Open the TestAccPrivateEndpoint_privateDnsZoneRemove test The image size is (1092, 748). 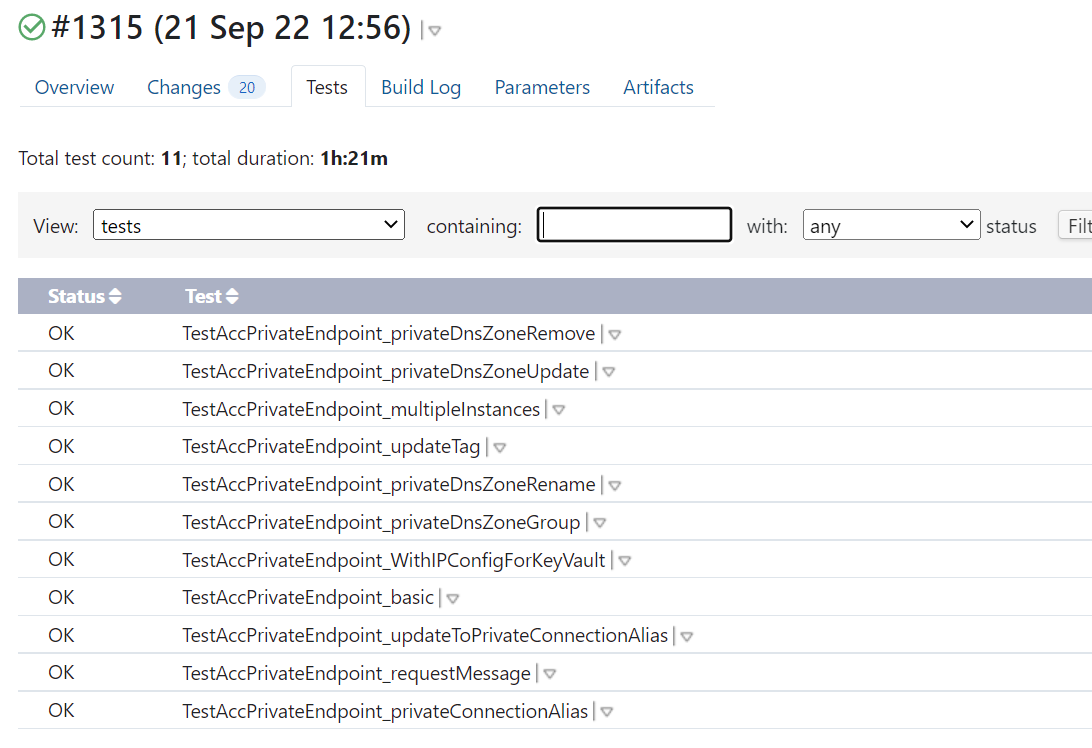click(389, 334)
